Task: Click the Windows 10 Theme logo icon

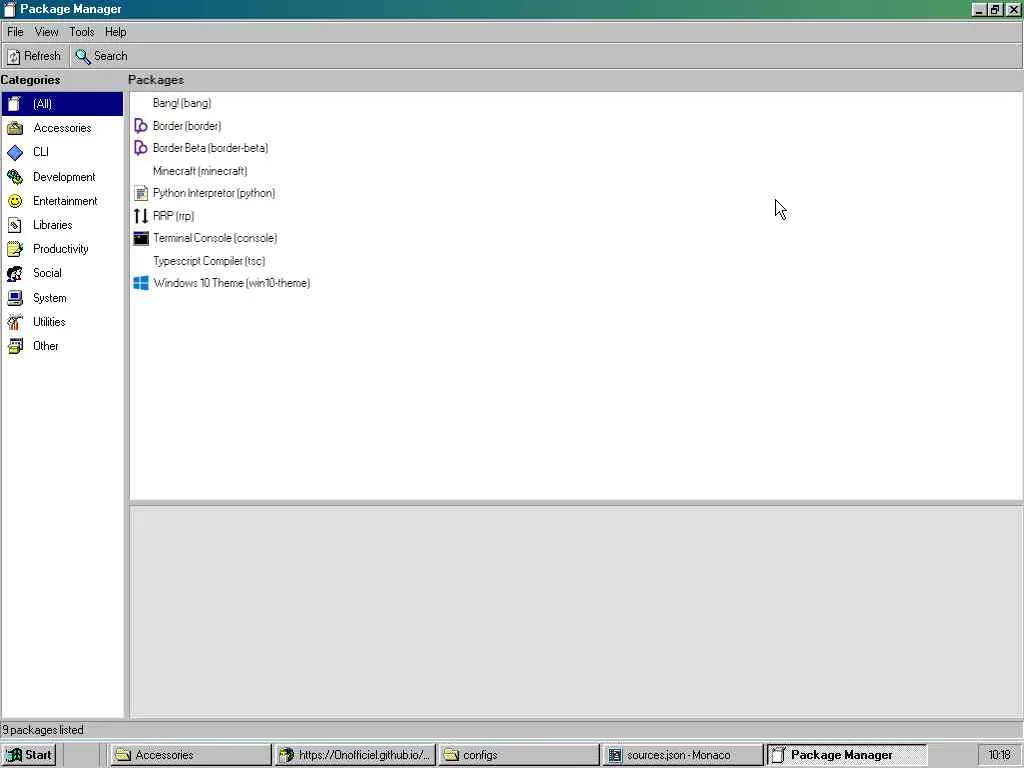Action: 140,283
